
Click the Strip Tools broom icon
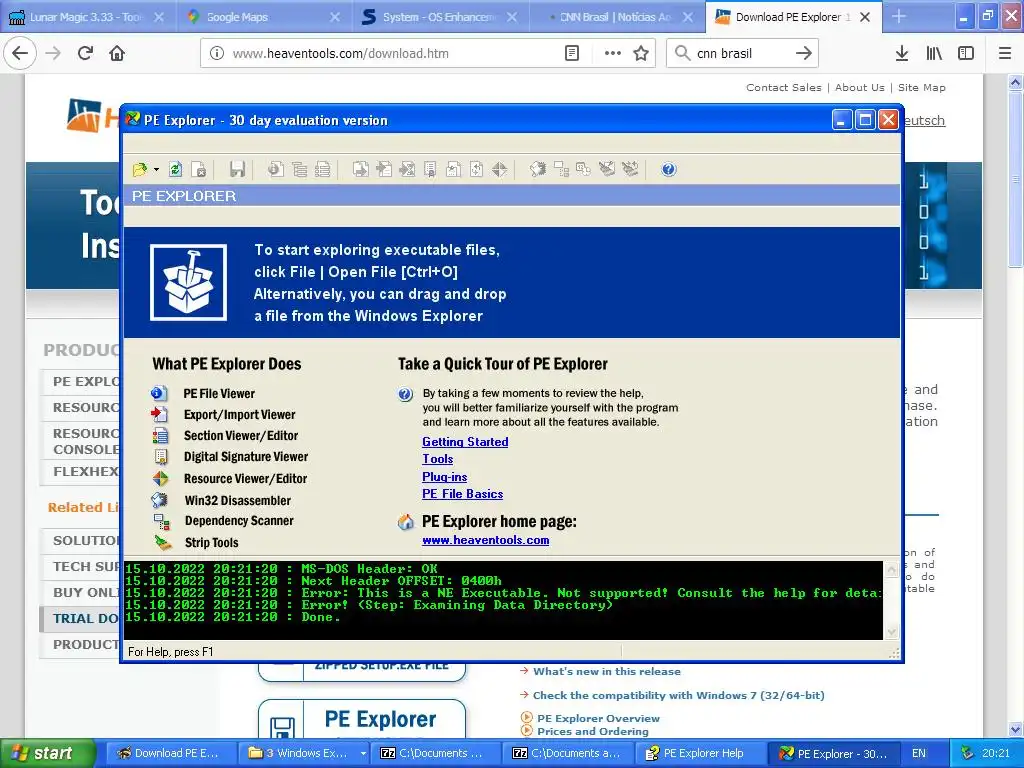pyautogui.click(x=162, y=542)
